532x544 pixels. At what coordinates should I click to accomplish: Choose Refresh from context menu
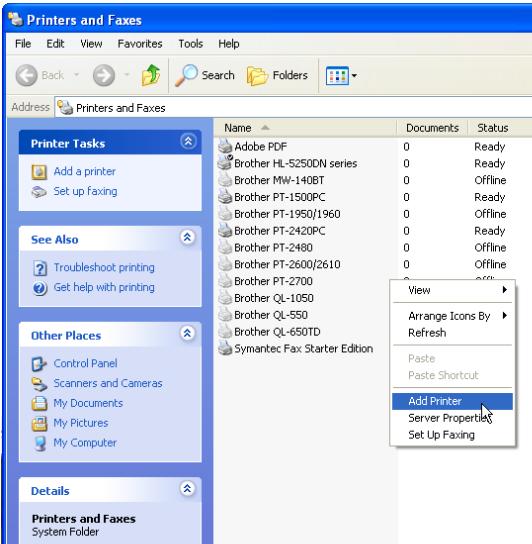(x=452, y=333)
